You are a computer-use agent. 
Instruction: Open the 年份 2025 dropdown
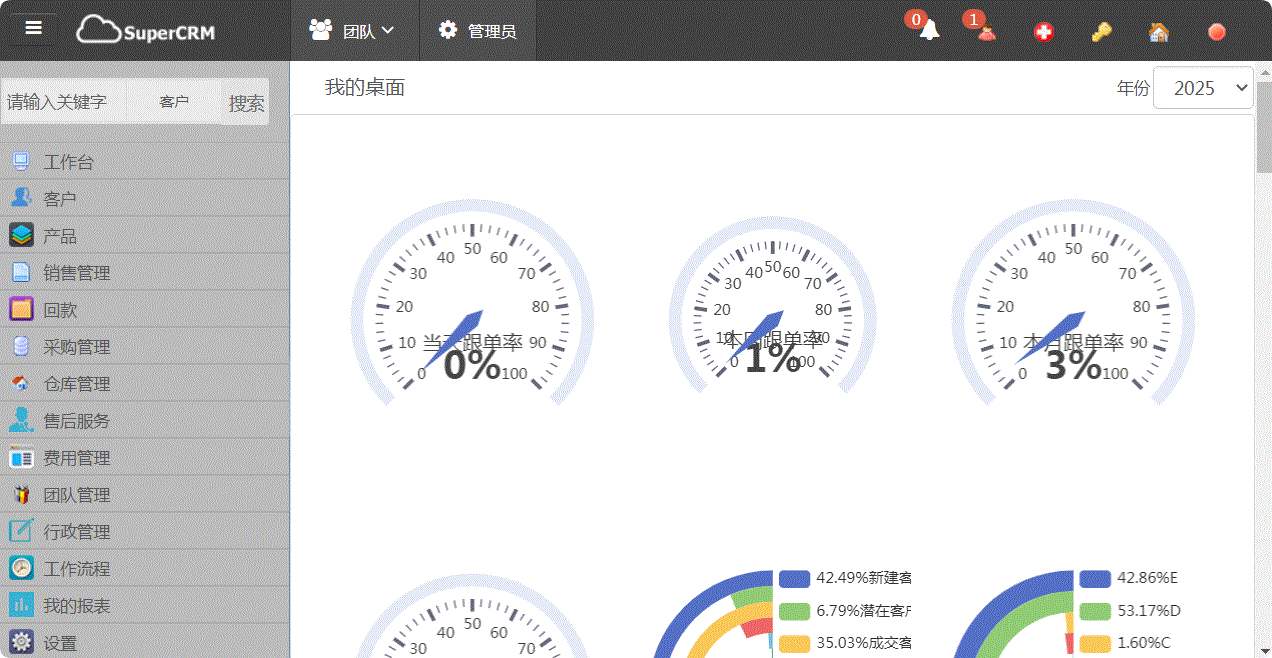pyautogui.click(x=1203, y=88)
